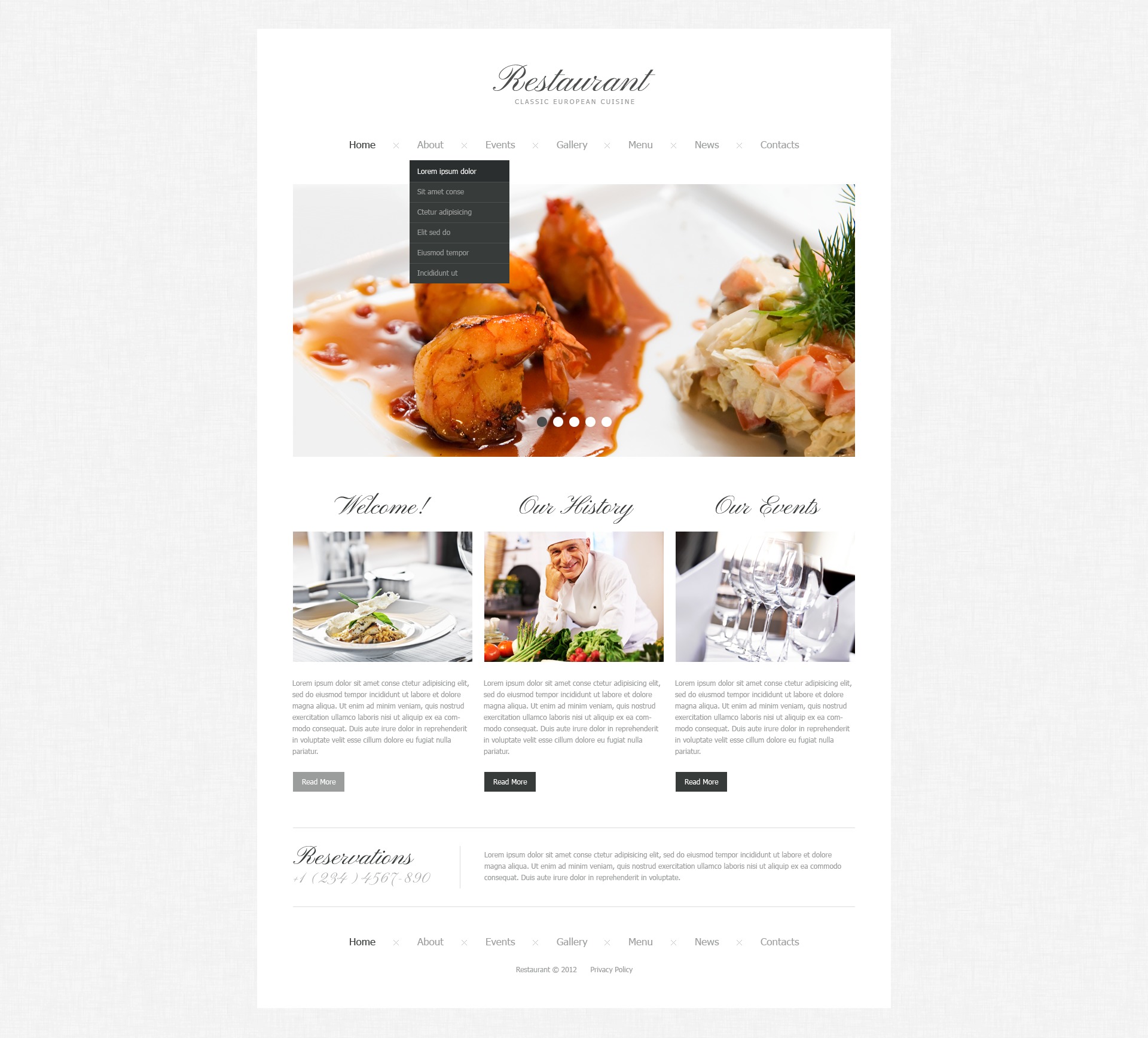The height and width of the screenshot is (1038, 1148).
Task: Select the Events navigation link
Action: (x=499, y=144)
